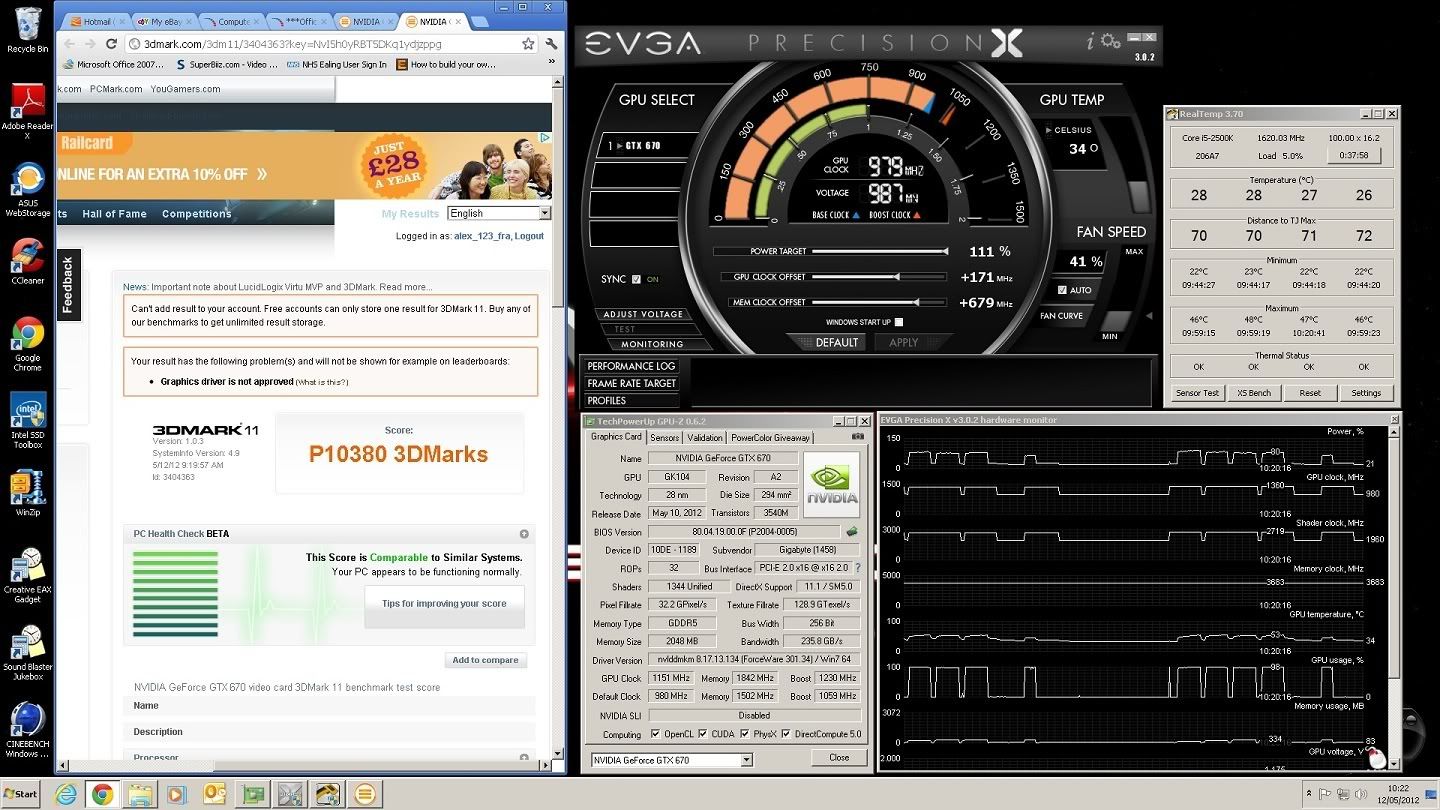Open Competitions menu on 3DMark site
Viewport: 1440px width, 810px height.
pos(197,214)
